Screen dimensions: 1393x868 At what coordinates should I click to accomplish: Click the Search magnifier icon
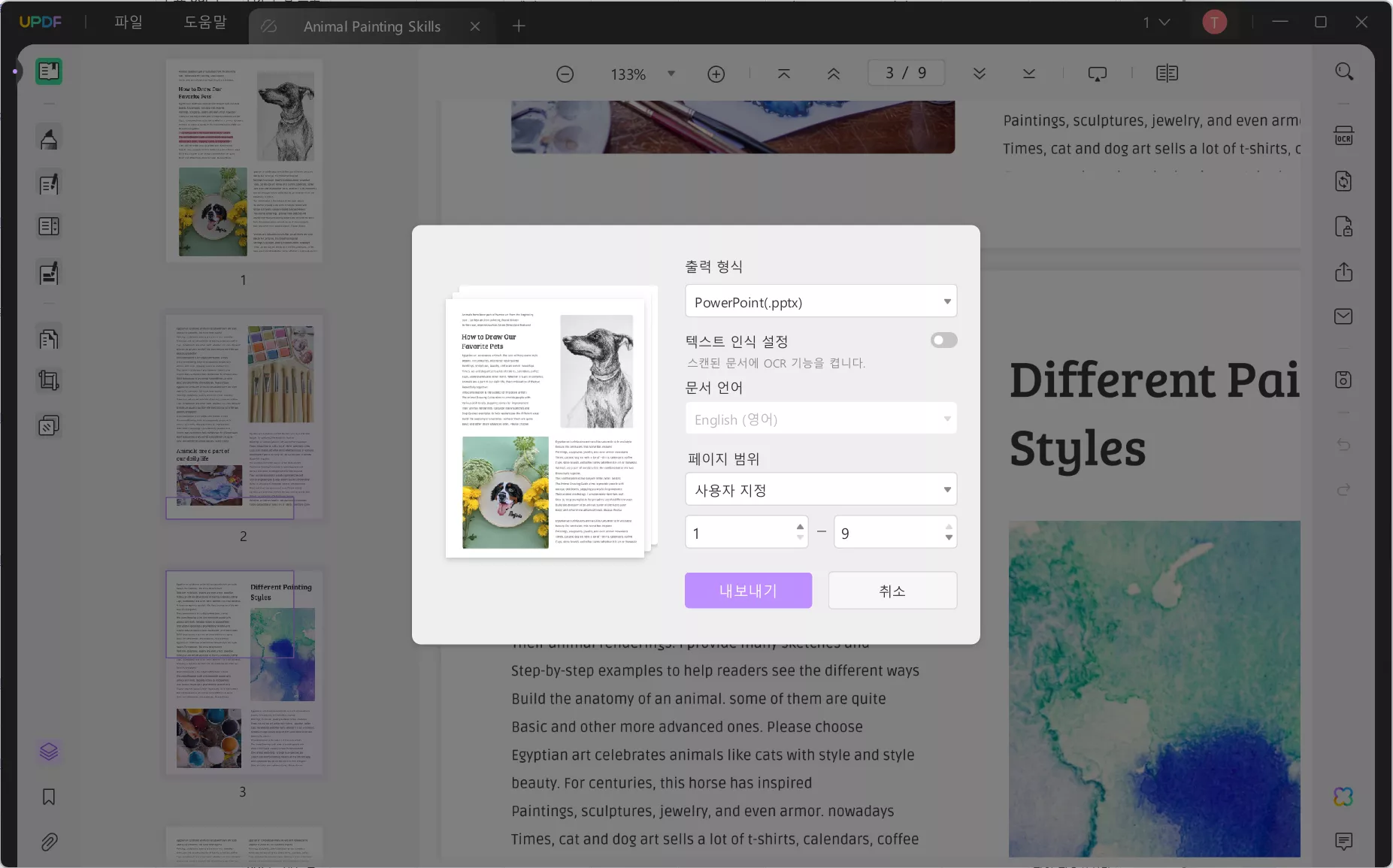click(1344, 72)
